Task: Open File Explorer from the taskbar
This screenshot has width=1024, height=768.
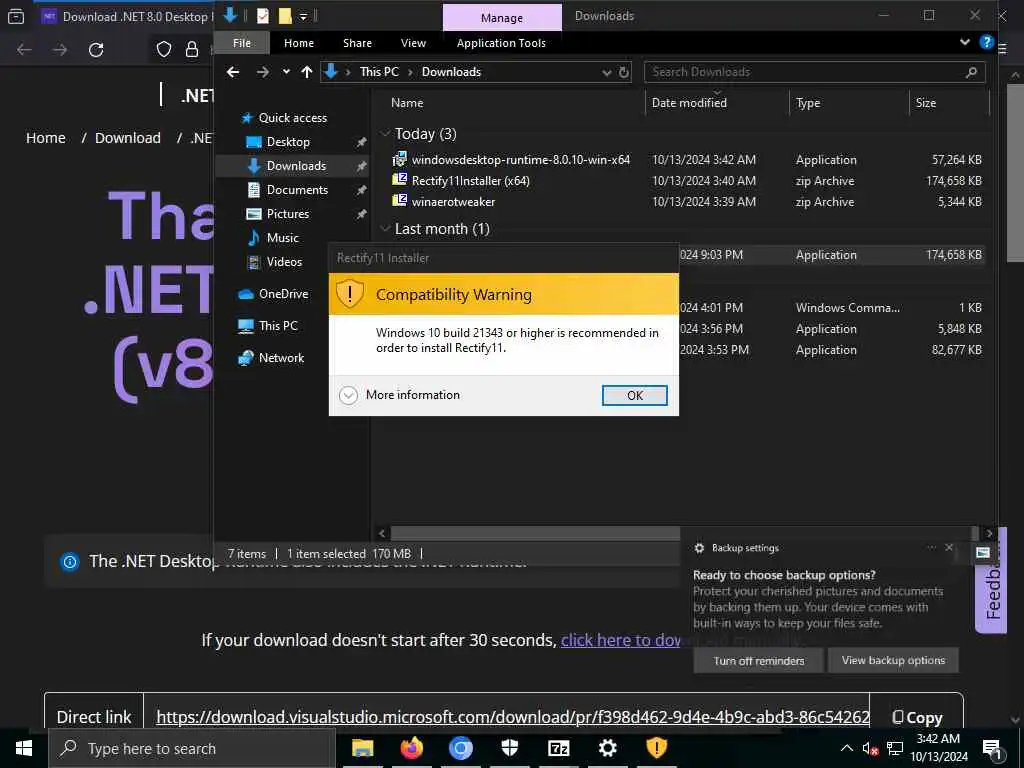Action: (362, 748)
